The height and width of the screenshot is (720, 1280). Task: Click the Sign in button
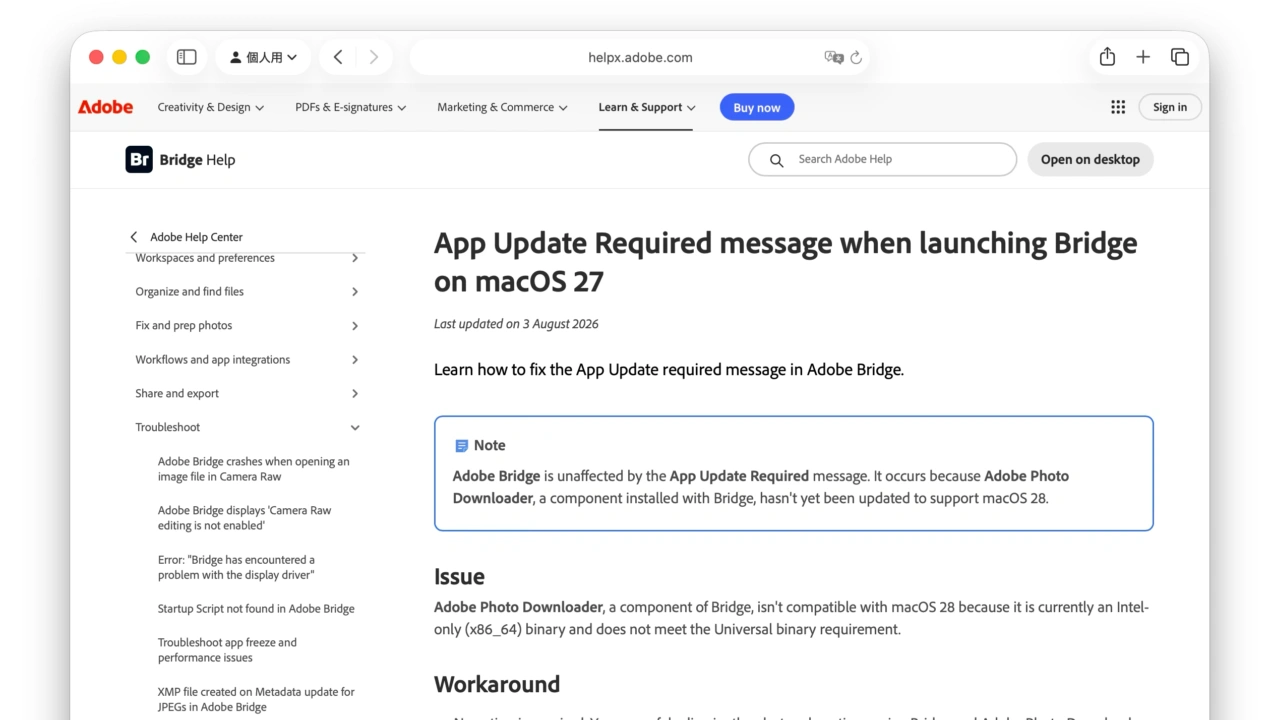tap(1170, 107)
